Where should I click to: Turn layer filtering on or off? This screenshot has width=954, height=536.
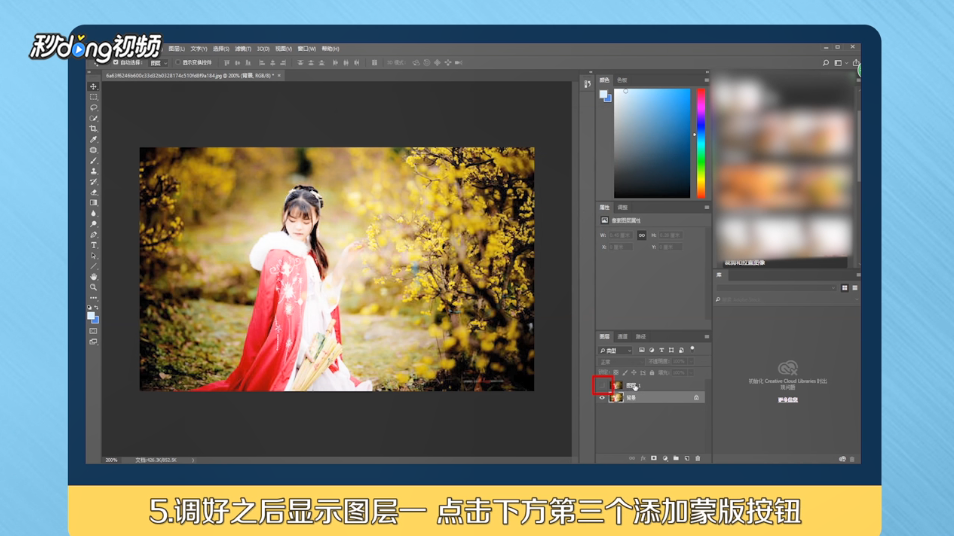[692, 349]
